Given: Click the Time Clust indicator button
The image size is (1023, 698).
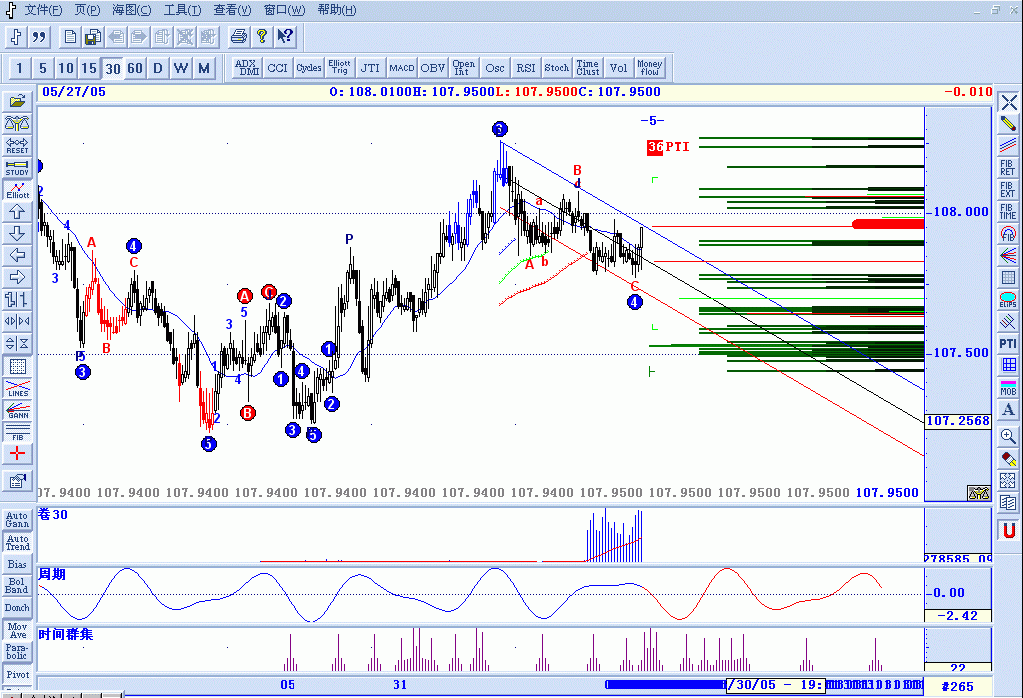Looking at the screenshot, I should [x=588, y=68].
